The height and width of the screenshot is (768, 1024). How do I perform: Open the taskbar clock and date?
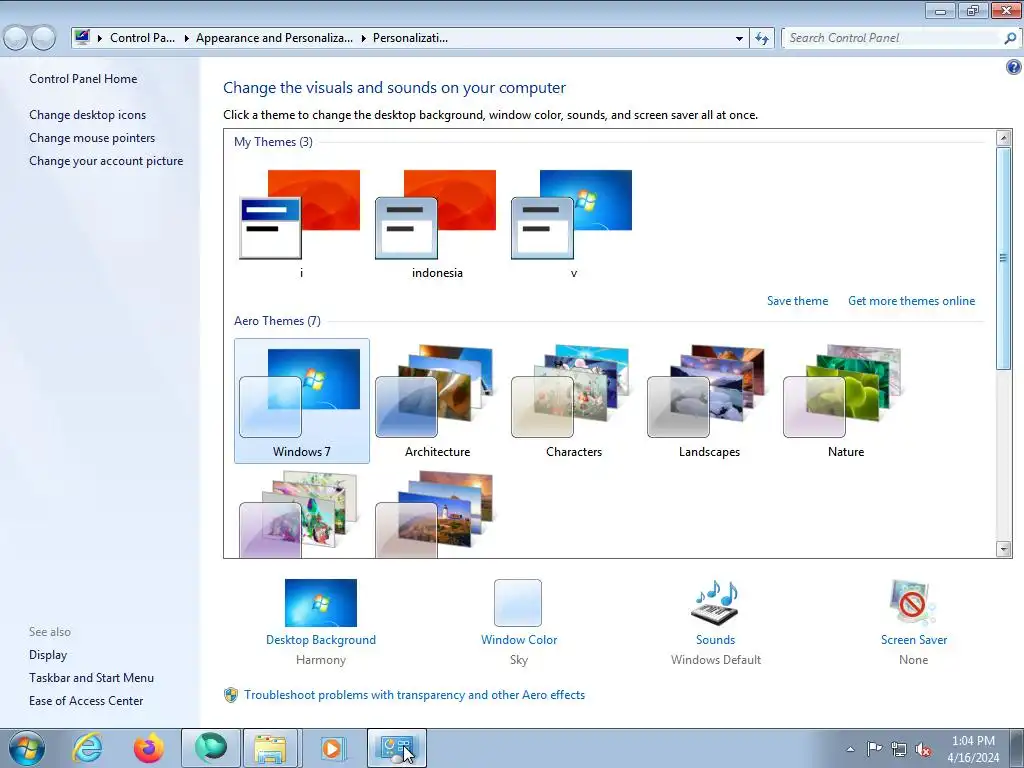973,749
